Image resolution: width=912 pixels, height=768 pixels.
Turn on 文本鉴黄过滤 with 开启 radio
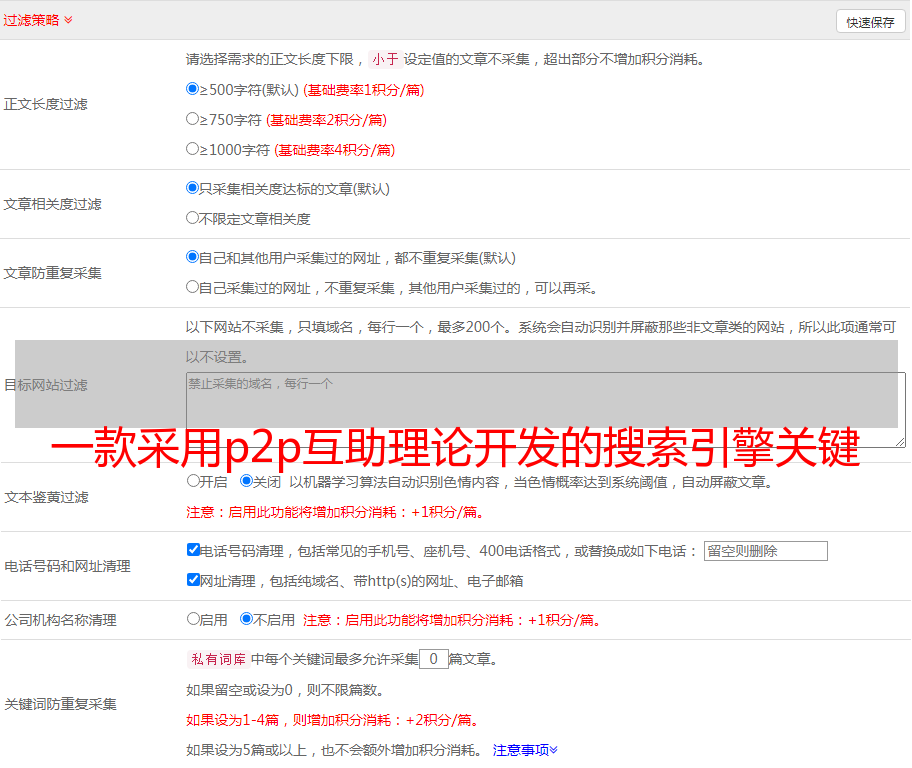coord(193,481)
